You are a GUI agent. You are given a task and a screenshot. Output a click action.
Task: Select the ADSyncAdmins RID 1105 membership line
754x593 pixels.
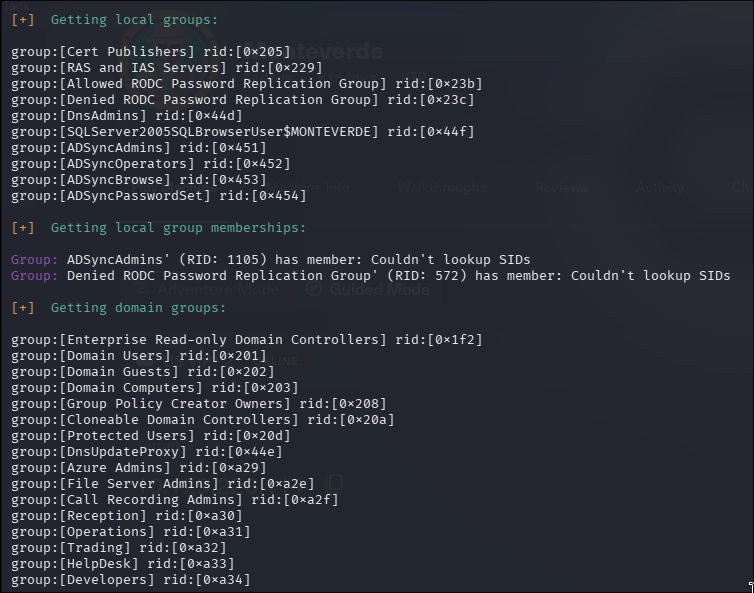tap(271, 260)
